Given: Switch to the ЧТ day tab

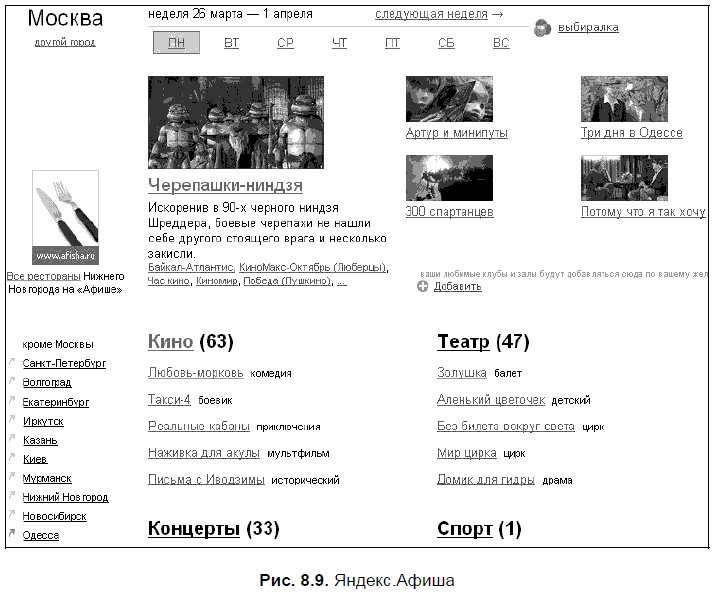Looking at the screenshot, I should [339, 43].
